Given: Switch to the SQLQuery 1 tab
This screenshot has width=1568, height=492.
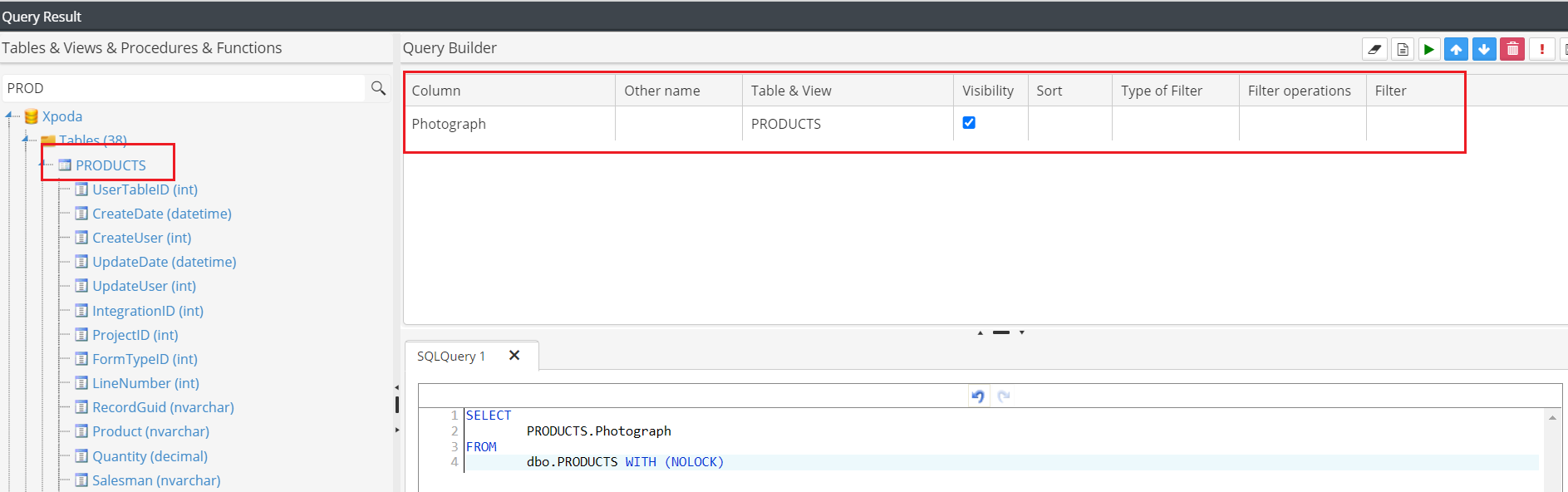Looking at the screenshot, I should 451,357.
